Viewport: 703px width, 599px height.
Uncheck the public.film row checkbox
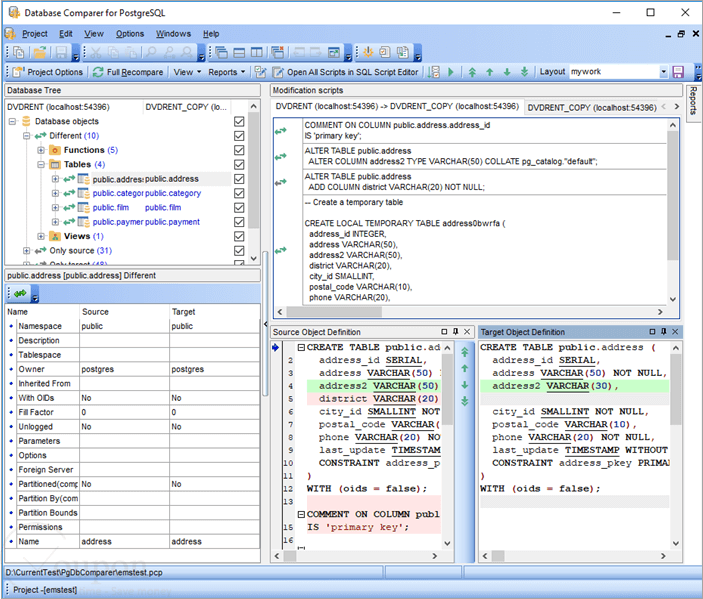point(239,208)
